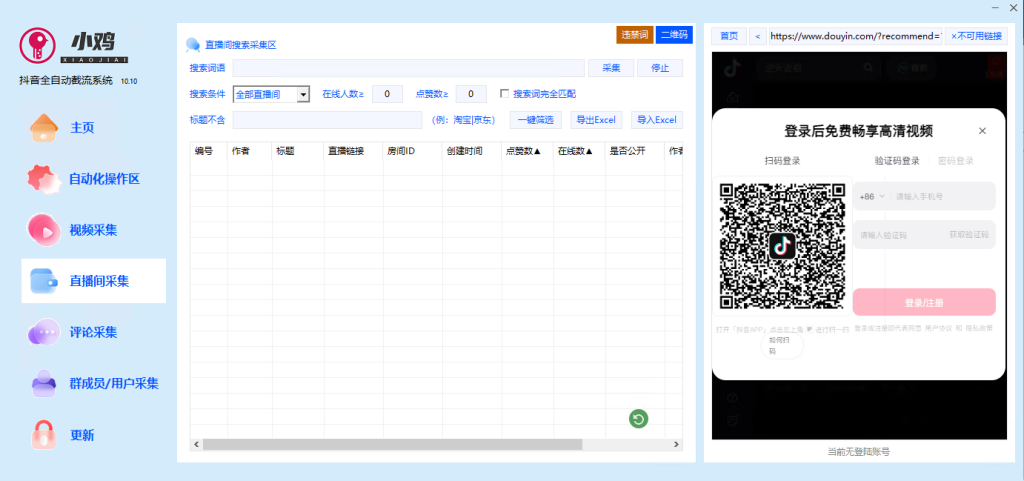Image resolution: width=1024 pixels, height=481 pixels.
Task: Click the green refresh icon in table
Action: point(638,419)
